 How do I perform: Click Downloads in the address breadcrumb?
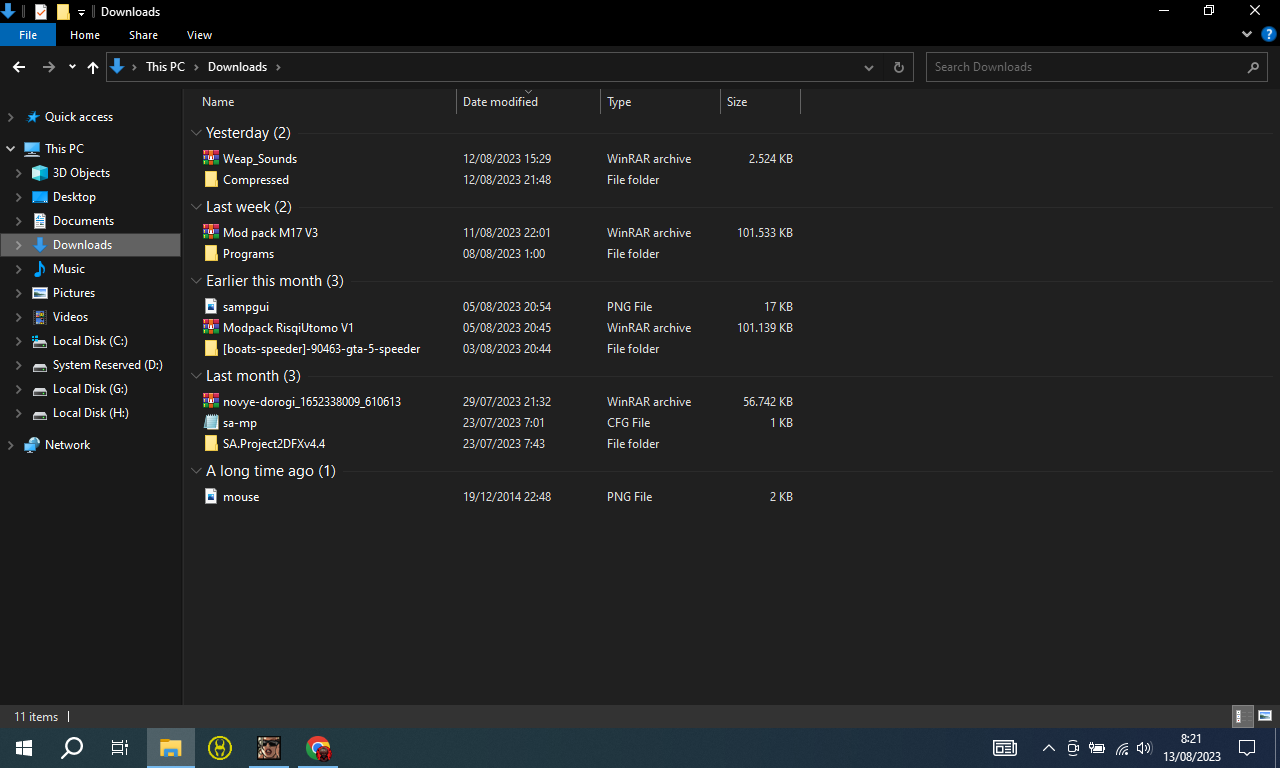click(x=237, y=67)
